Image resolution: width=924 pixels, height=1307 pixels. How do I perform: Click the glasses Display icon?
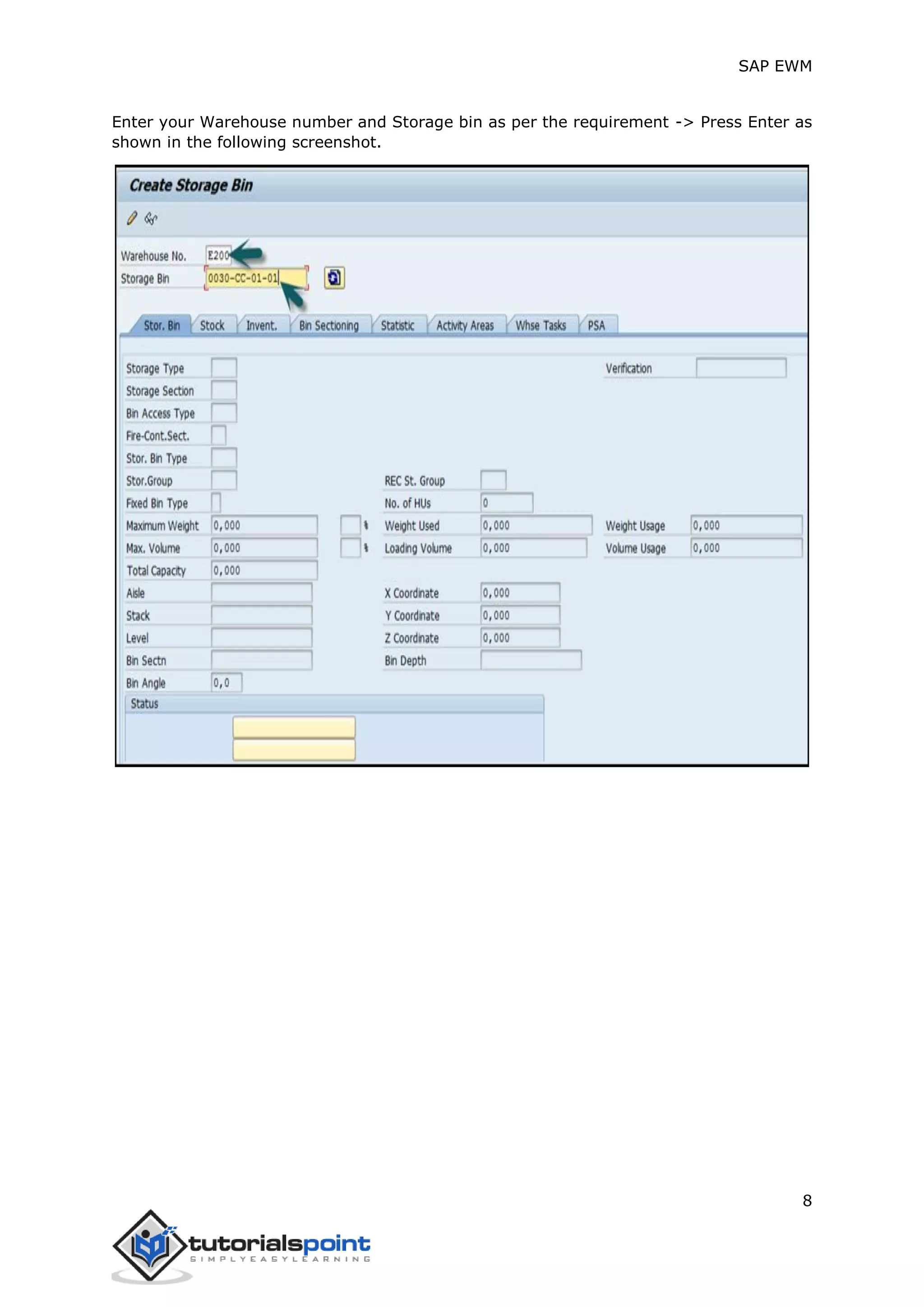pyautogui.click(x=151, y=218)
